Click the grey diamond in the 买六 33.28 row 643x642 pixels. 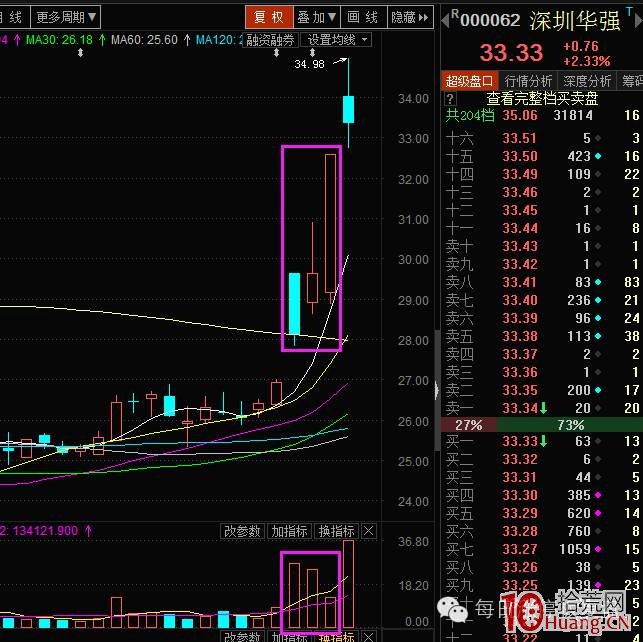[598, 531]
